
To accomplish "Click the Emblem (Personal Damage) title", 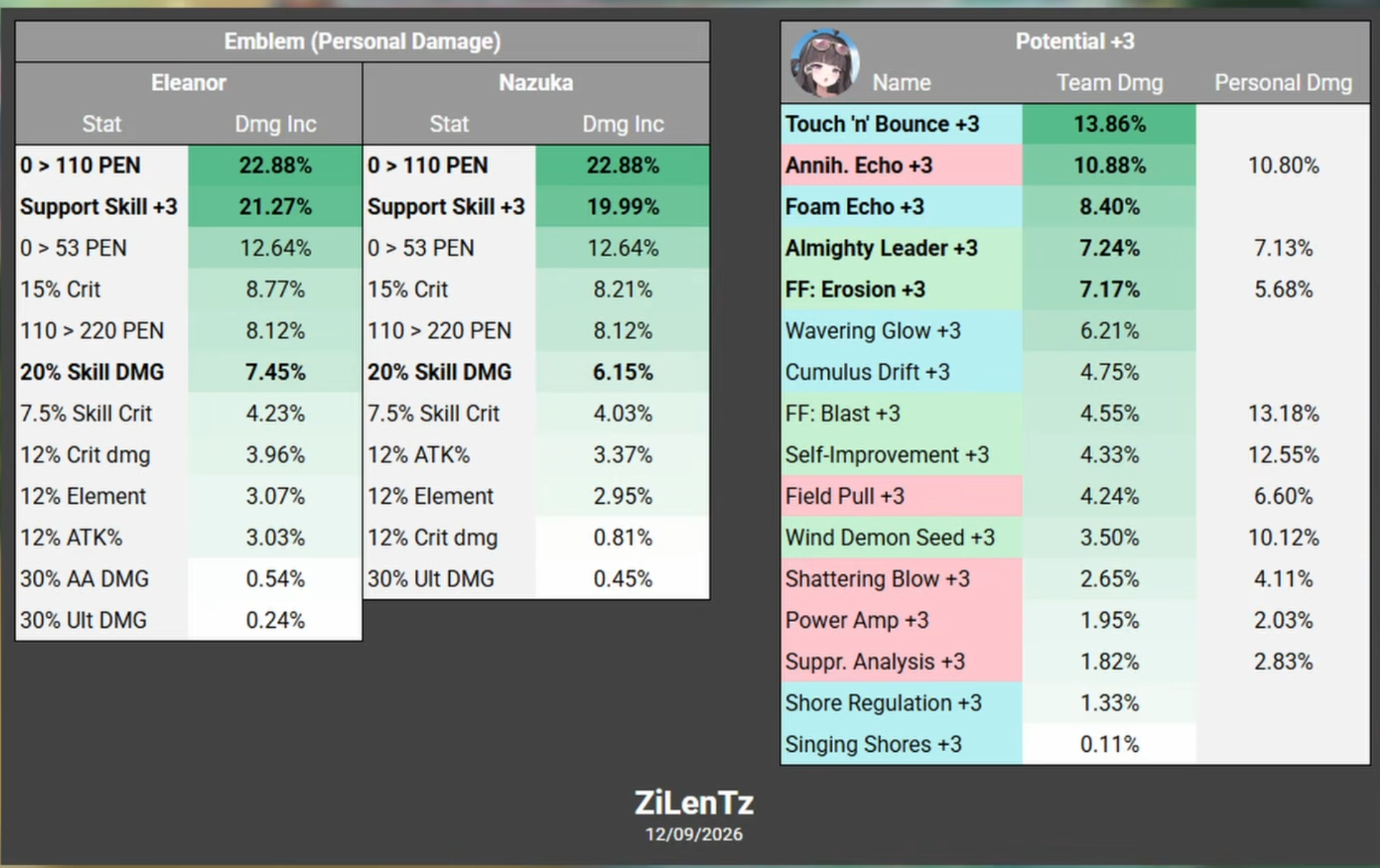I will (362, 41).
